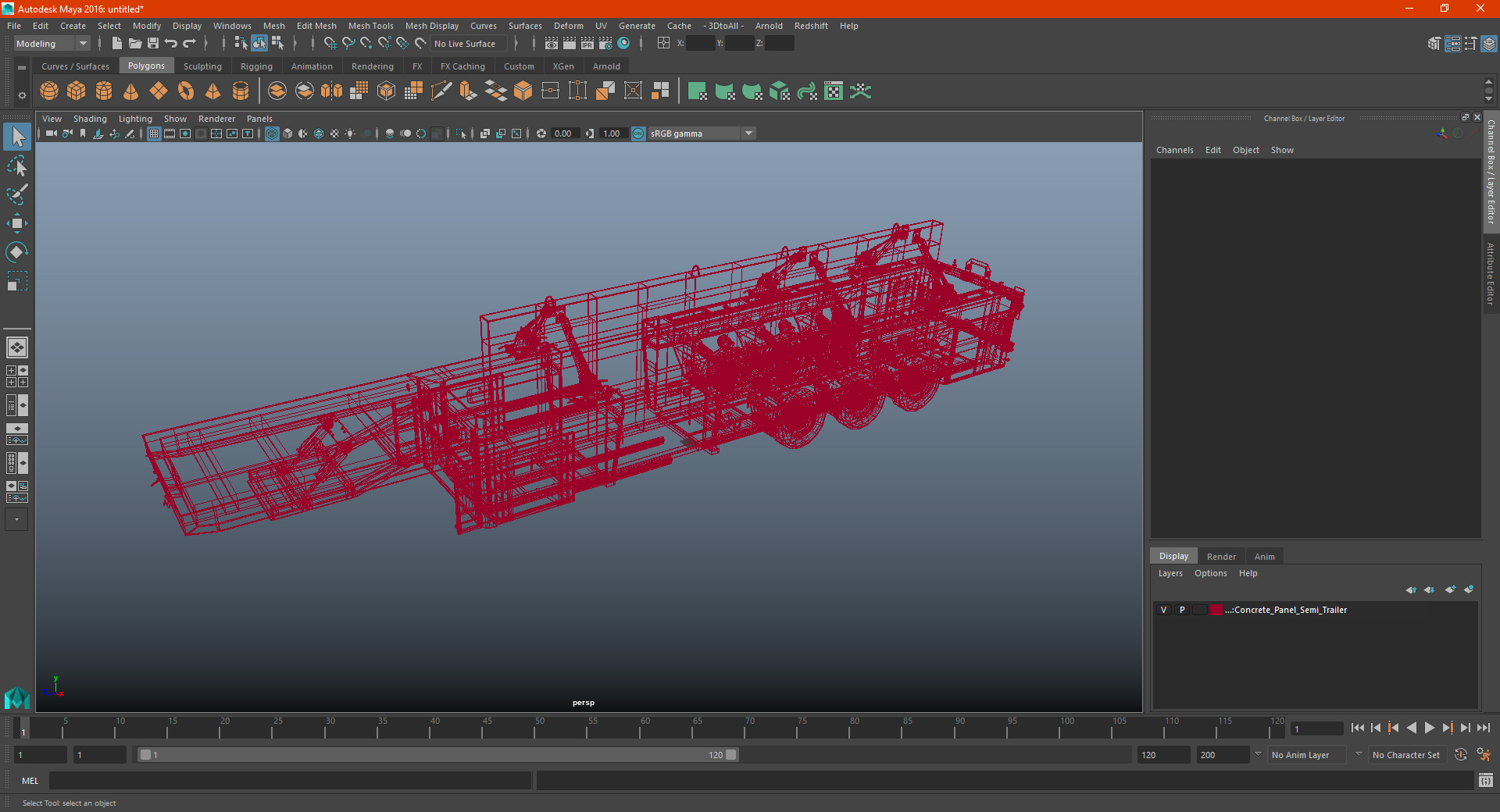Activate the Move tool in the toolbox
Viewport: 1500px width, 812px height.
point(16,223)
